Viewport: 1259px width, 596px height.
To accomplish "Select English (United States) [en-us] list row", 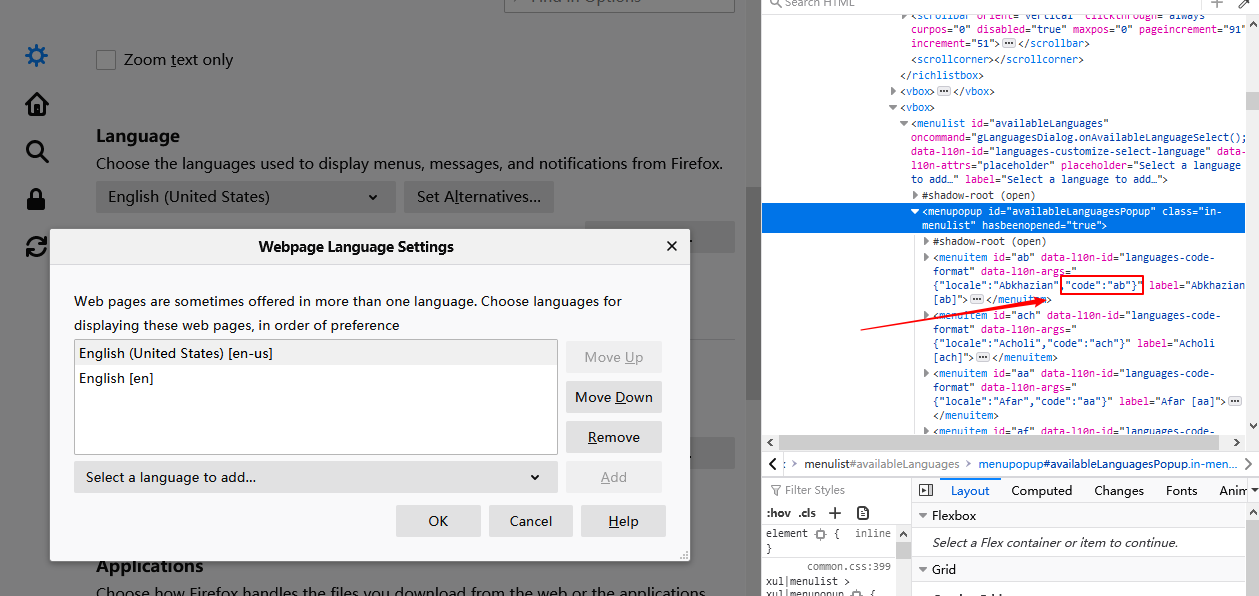I will (316, 353).
